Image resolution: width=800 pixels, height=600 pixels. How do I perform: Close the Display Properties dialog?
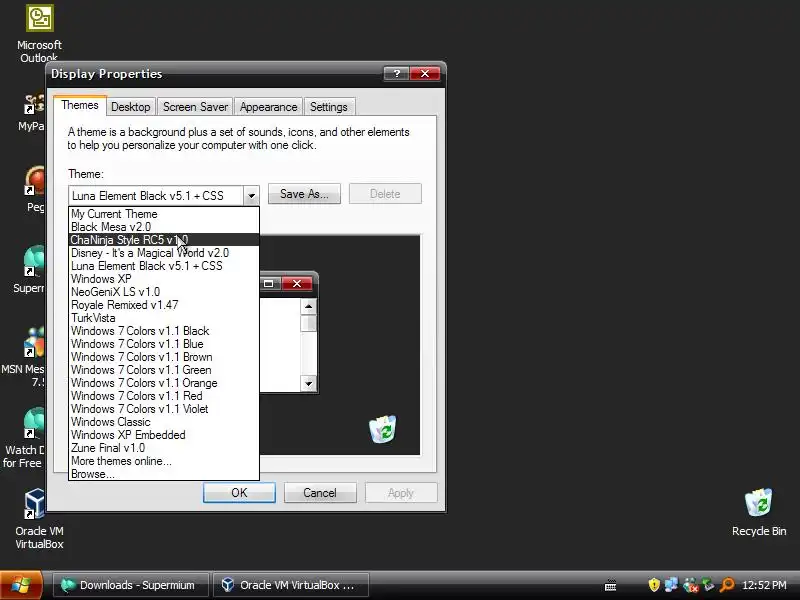[424, 73]
